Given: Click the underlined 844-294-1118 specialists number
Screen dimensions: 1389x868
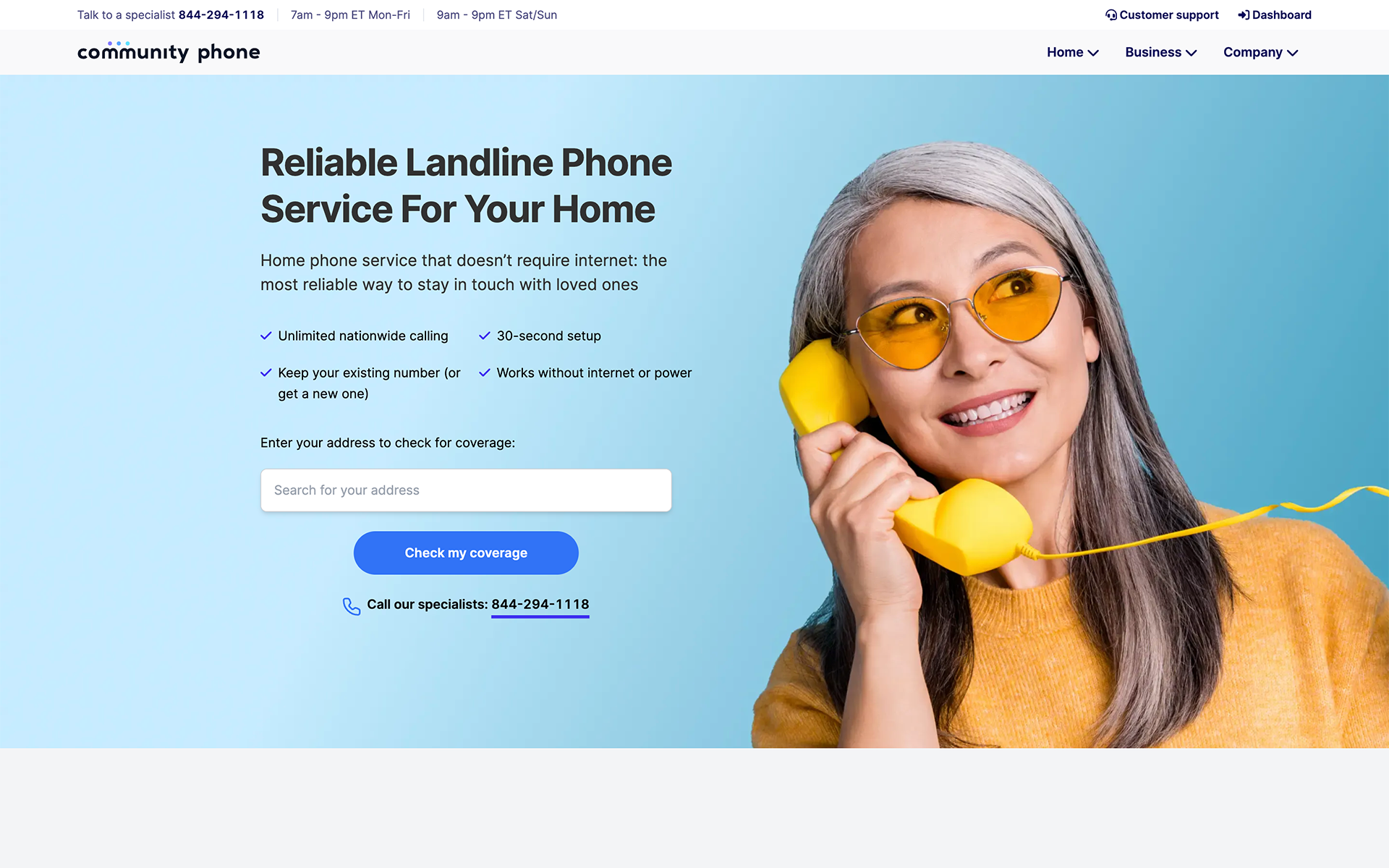Looking at the screenshot, I should (x=540, y=605).
